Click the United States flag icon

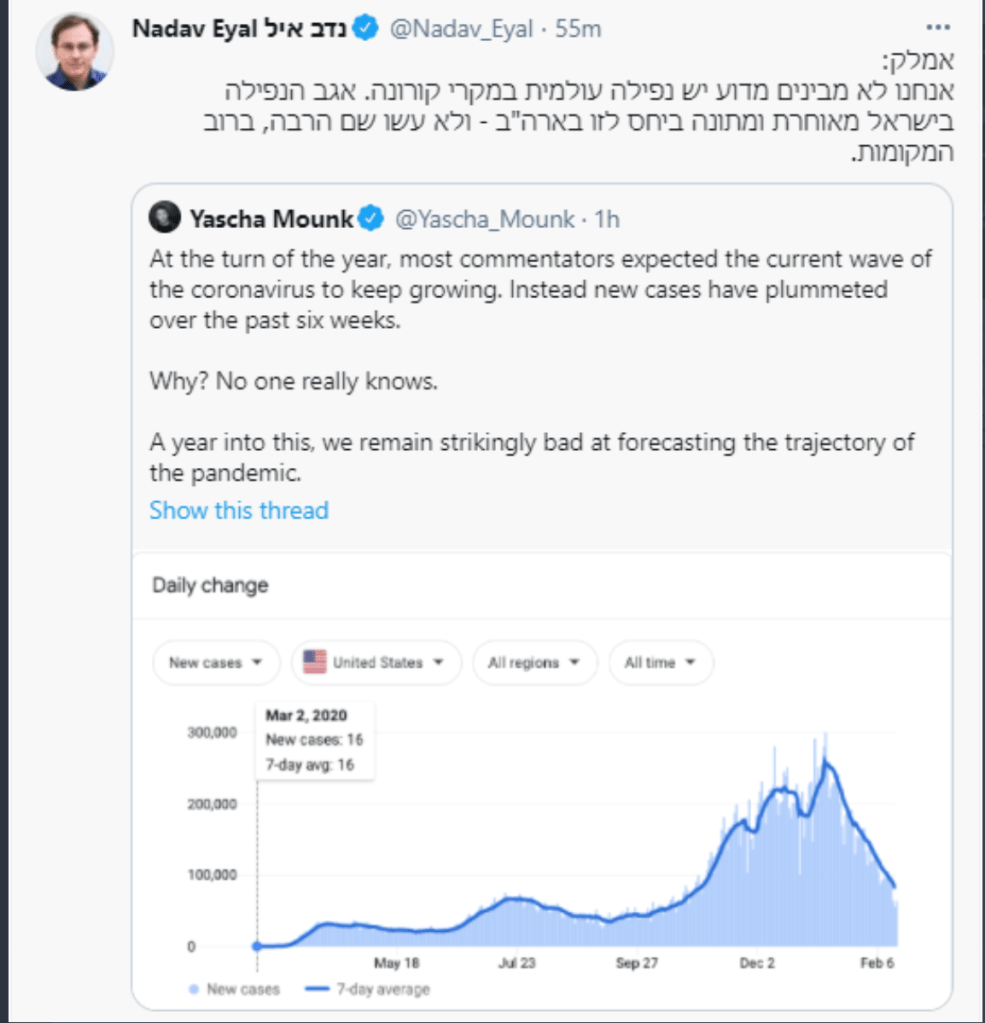pos(315,662)
